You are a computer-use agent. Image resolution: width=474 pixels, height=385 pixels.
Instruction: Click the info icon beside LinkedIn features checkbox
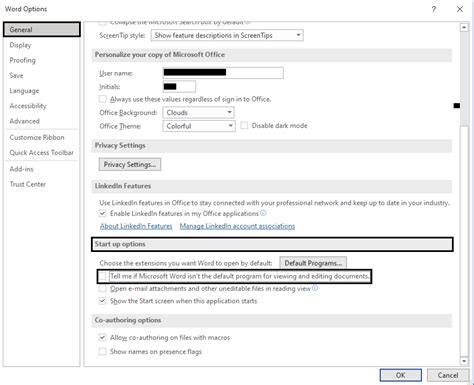pyautogui.click(x=263, y=213)
